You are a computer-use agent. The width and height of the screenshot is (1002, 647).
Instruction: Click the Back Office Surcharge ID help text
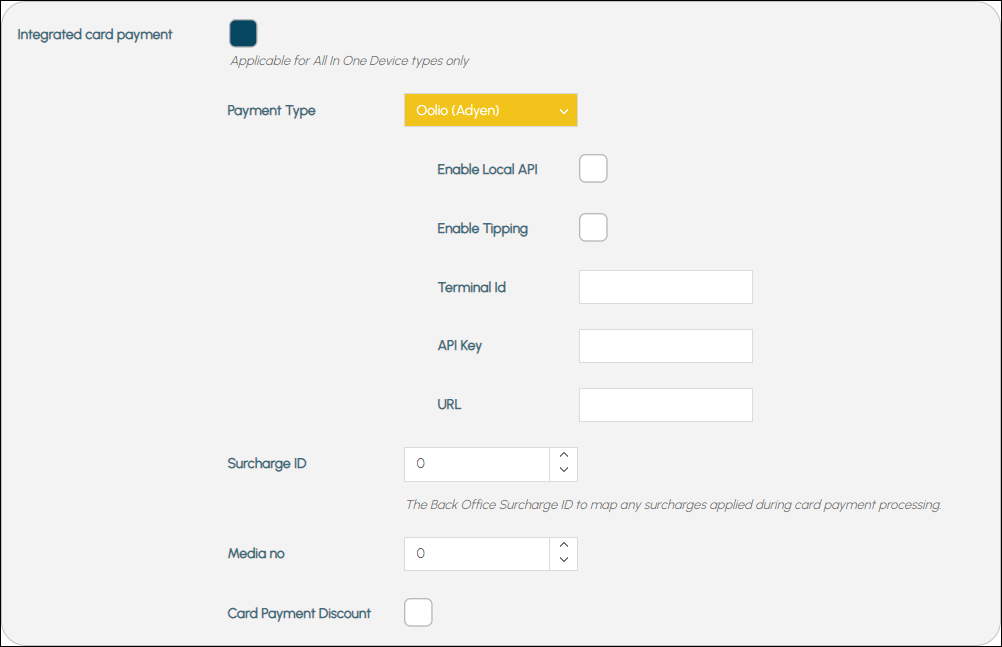point(674,504)
